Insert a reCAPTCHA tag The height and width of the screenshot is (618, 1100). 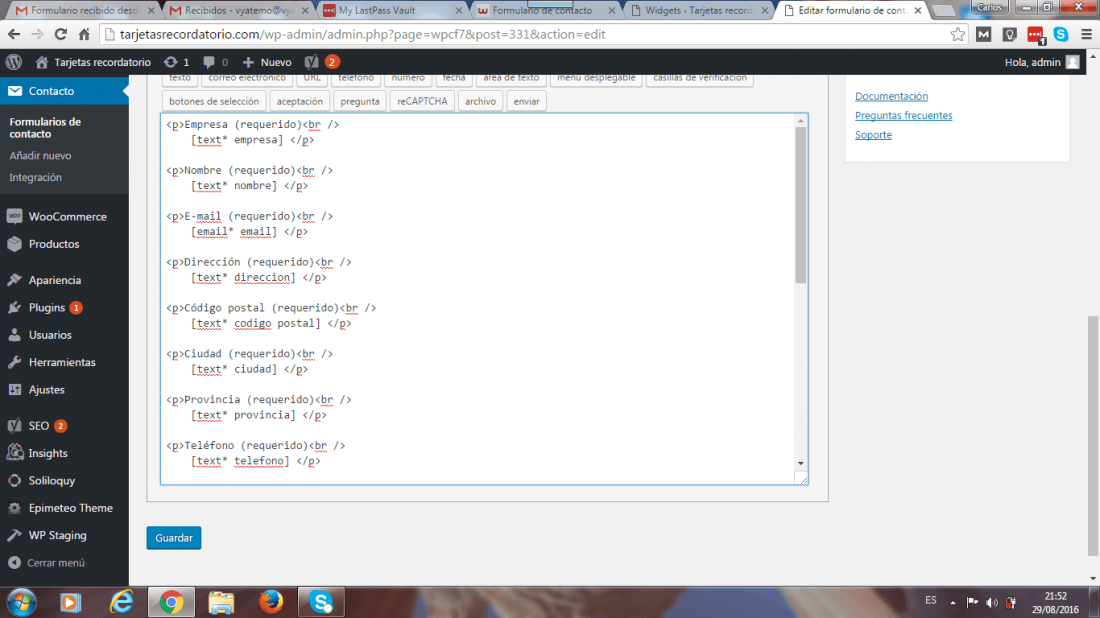tap(422, 101)
